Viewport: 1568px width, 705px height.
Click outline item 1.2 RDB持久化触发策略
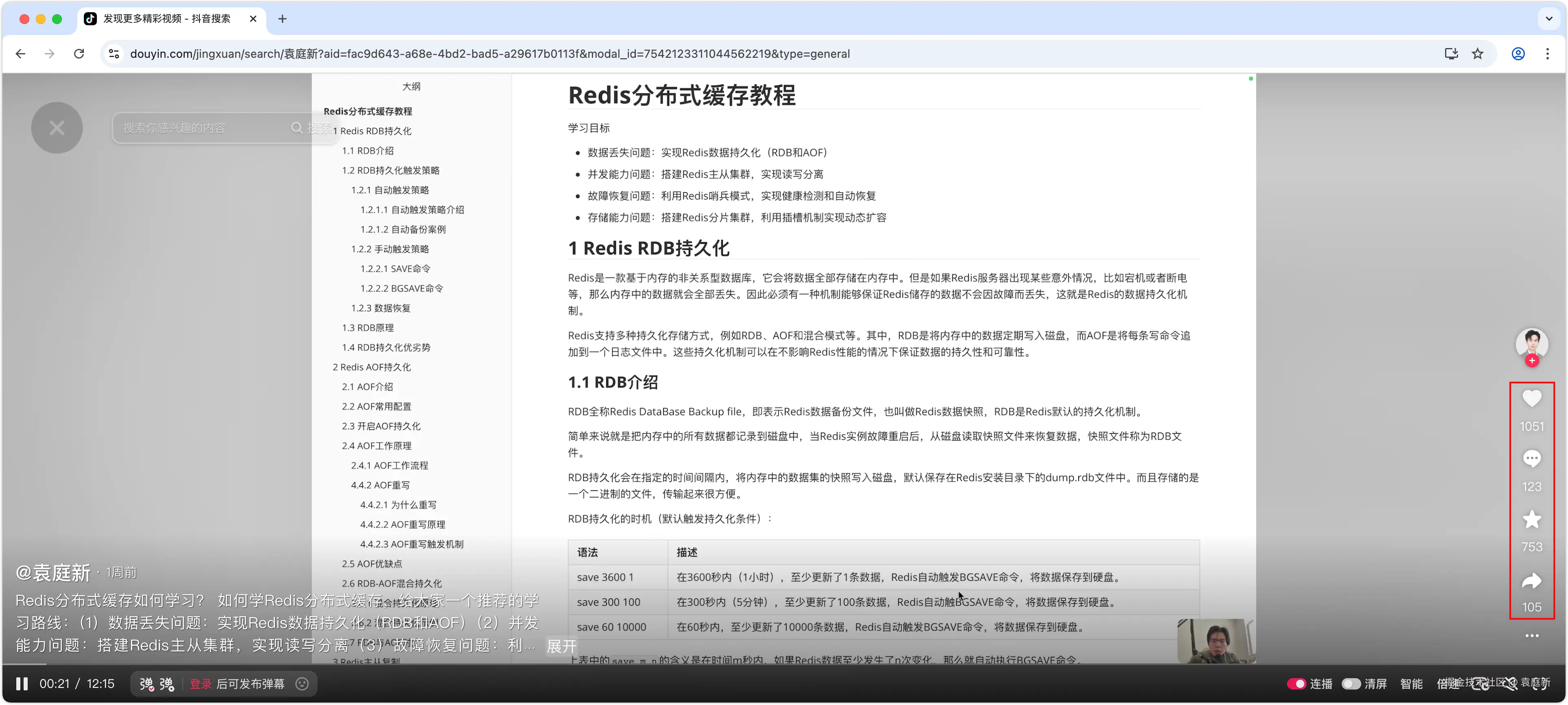[390, 171]
